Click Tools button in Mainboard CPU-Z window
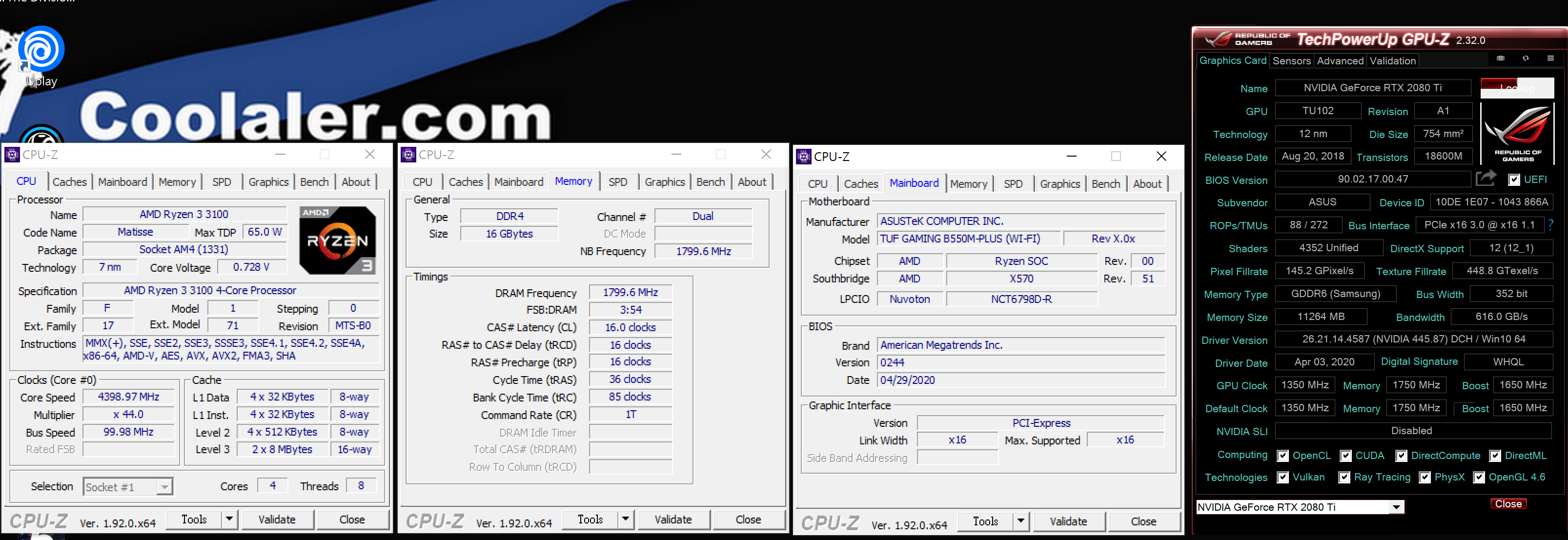The height and width of the screenshot is (540, 1568). [985, 521]
